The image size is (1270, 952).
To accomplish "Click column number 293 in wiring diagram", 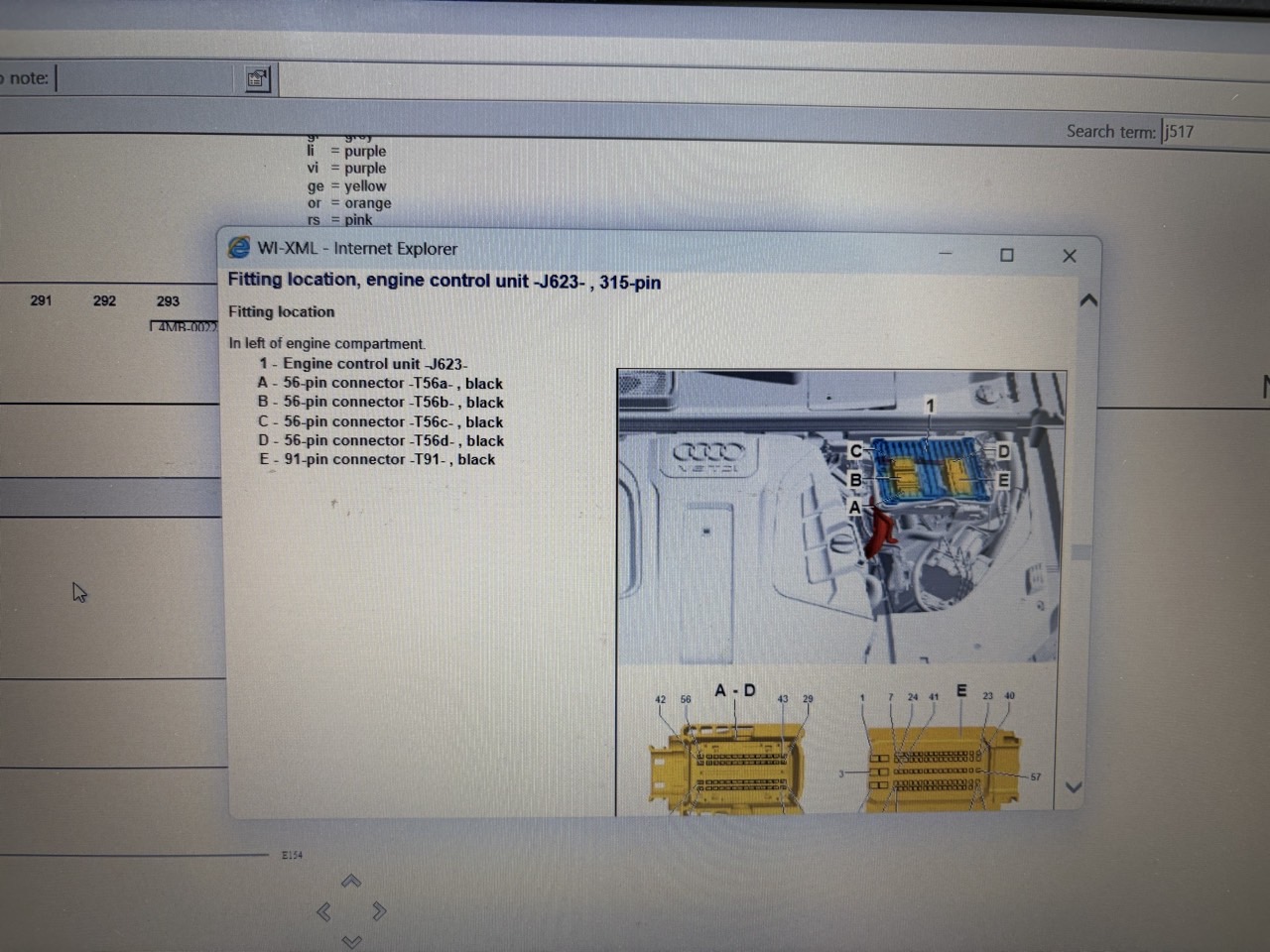I will (168, 300).
